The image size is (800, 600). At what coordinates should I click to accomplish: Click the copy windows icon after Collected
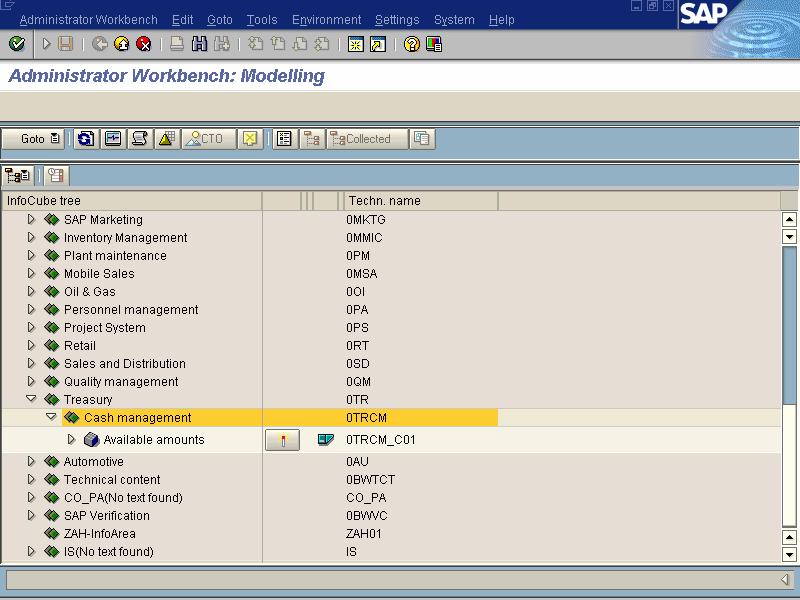coord(422,139)
